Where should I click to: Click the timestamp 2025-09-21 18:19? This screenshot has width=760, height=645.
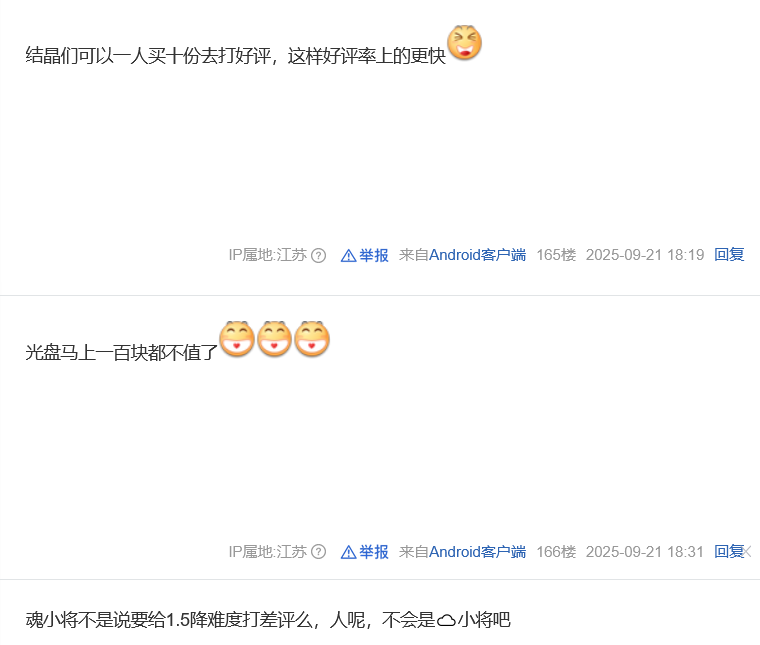click(x=645, y=255)
